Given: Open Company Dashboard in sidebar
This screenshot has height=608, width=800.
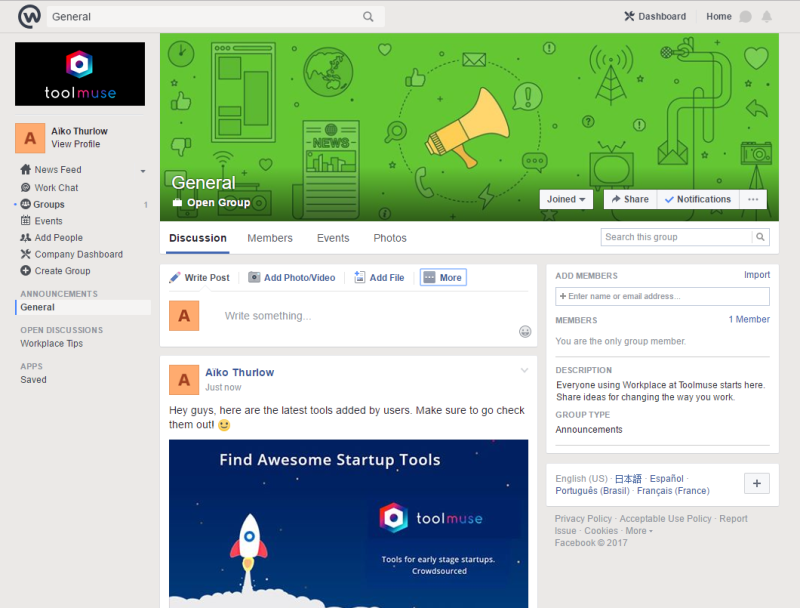Looking at the screenshot, I should (72, 254).
